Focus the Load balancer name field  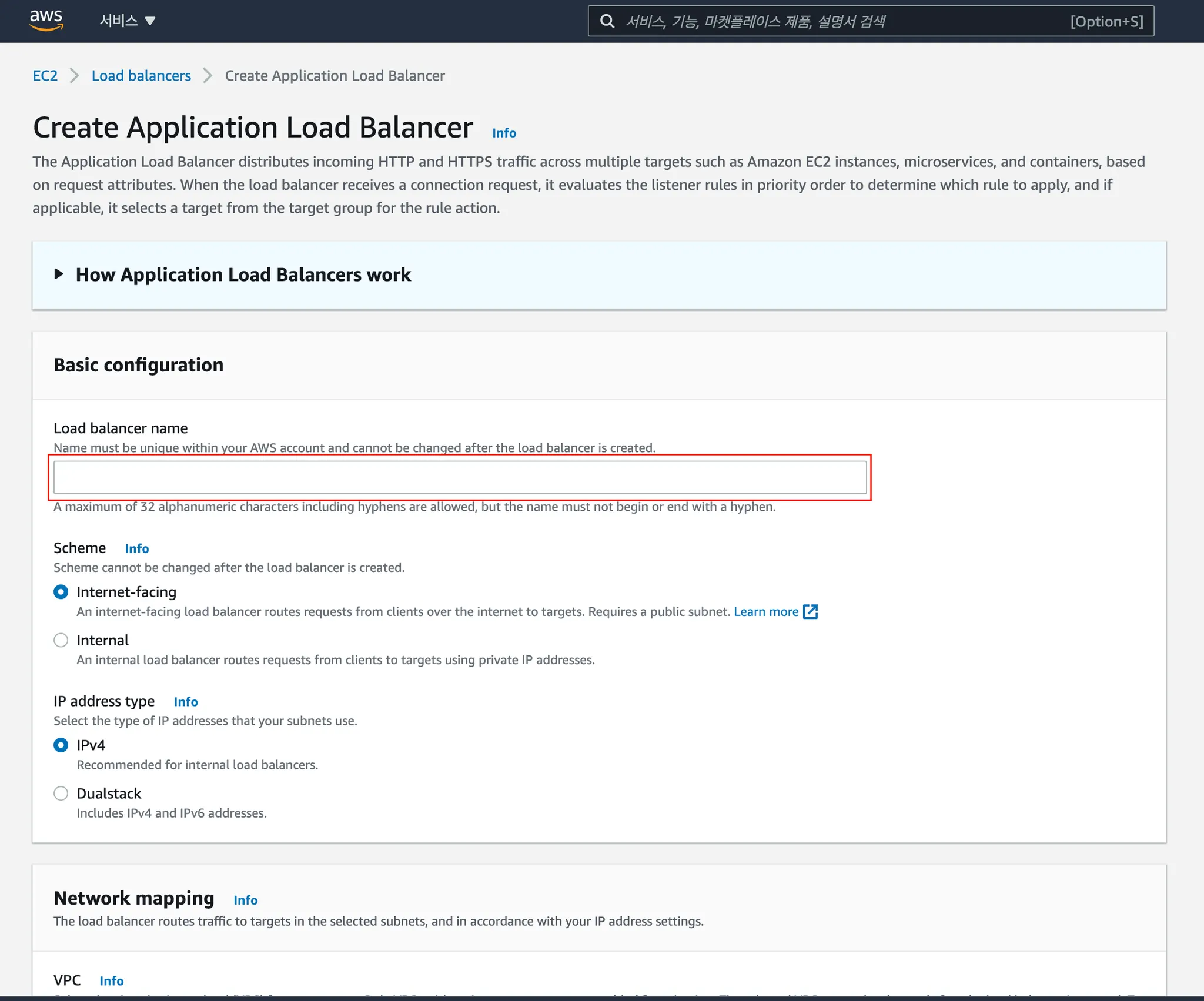point(460,477)
